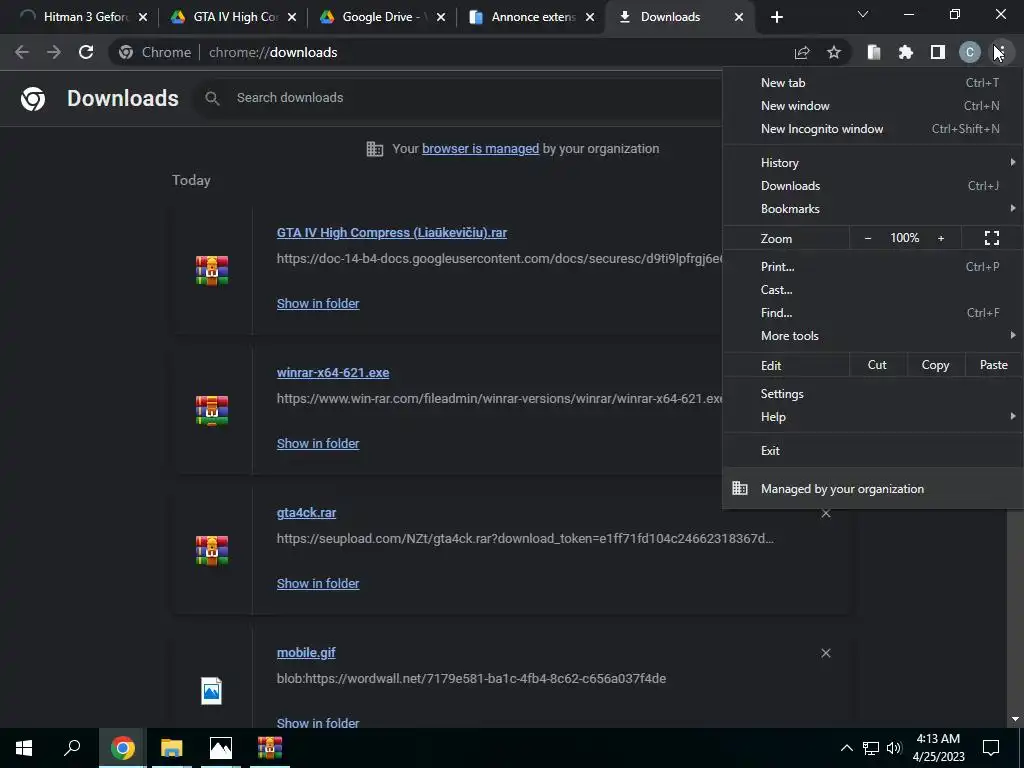Choose Downloads in the Chrome menu

click(x=873, y=186)
